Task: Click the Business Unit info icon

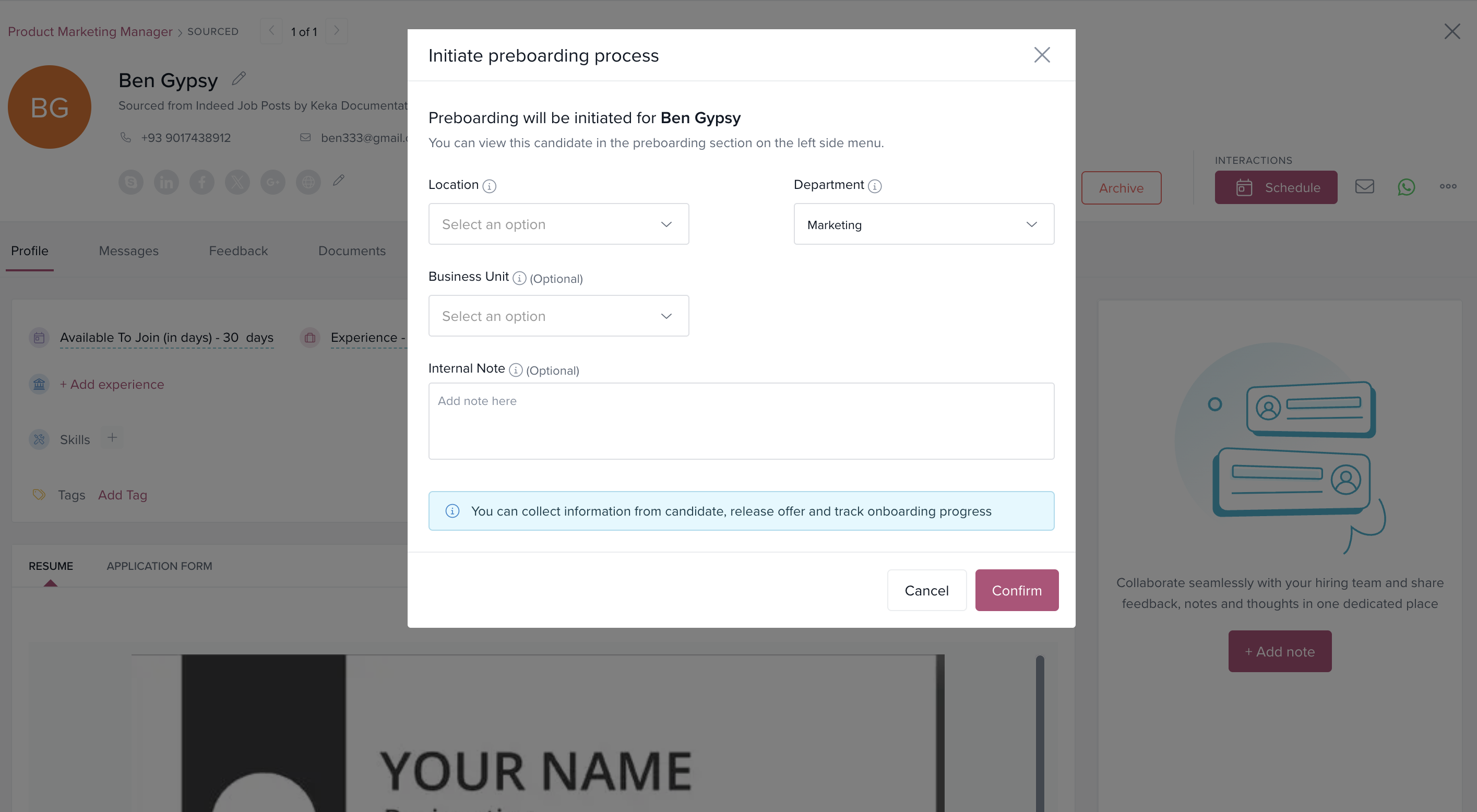Action: (519, 278)
